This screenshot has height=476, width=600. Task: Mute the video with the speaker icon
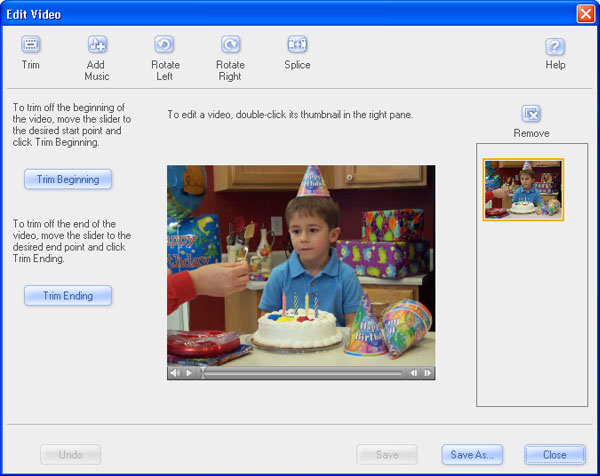click(x=175, y=373)
